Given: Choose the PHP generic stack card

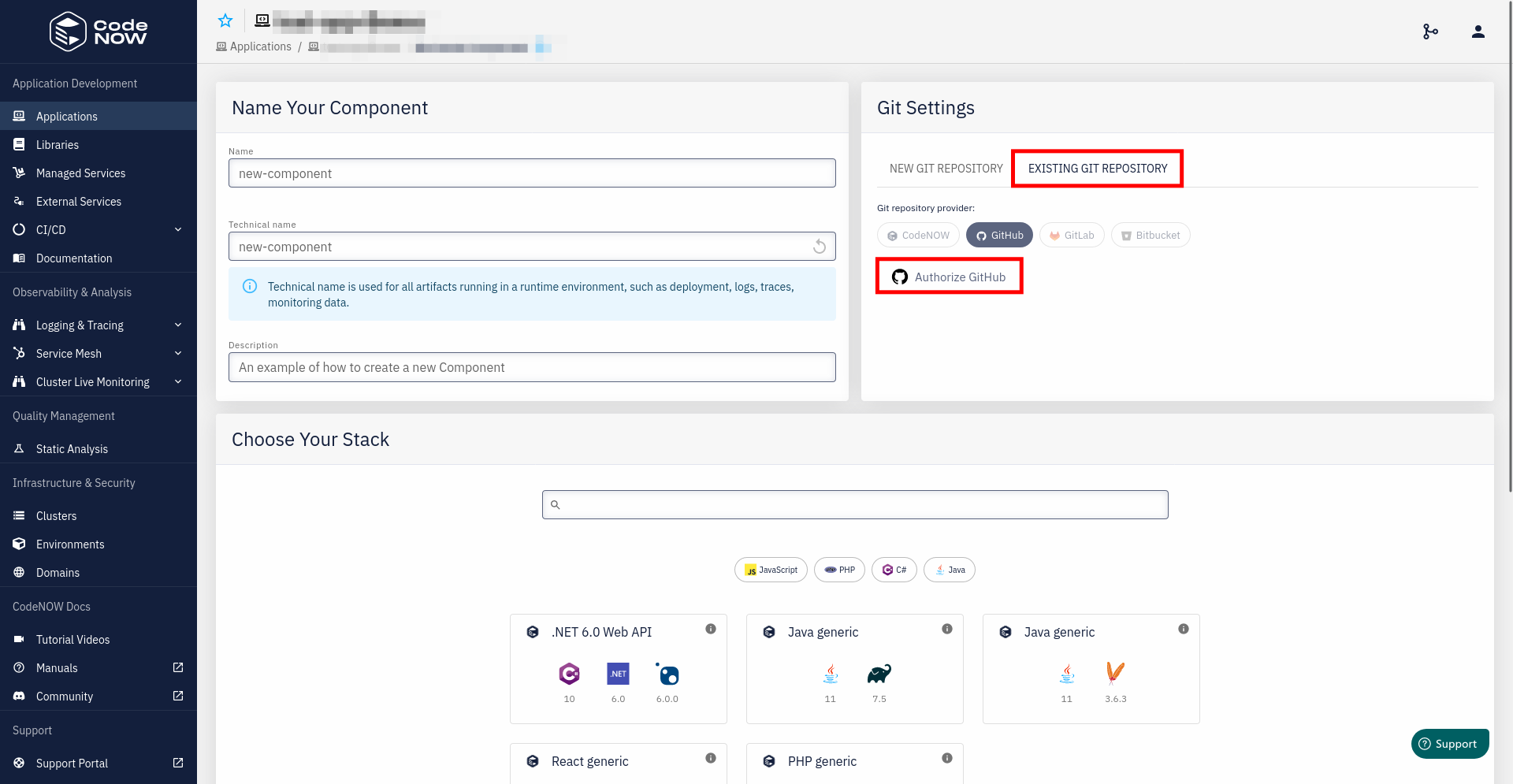Looking at the screenshot, I should (855, 764).
